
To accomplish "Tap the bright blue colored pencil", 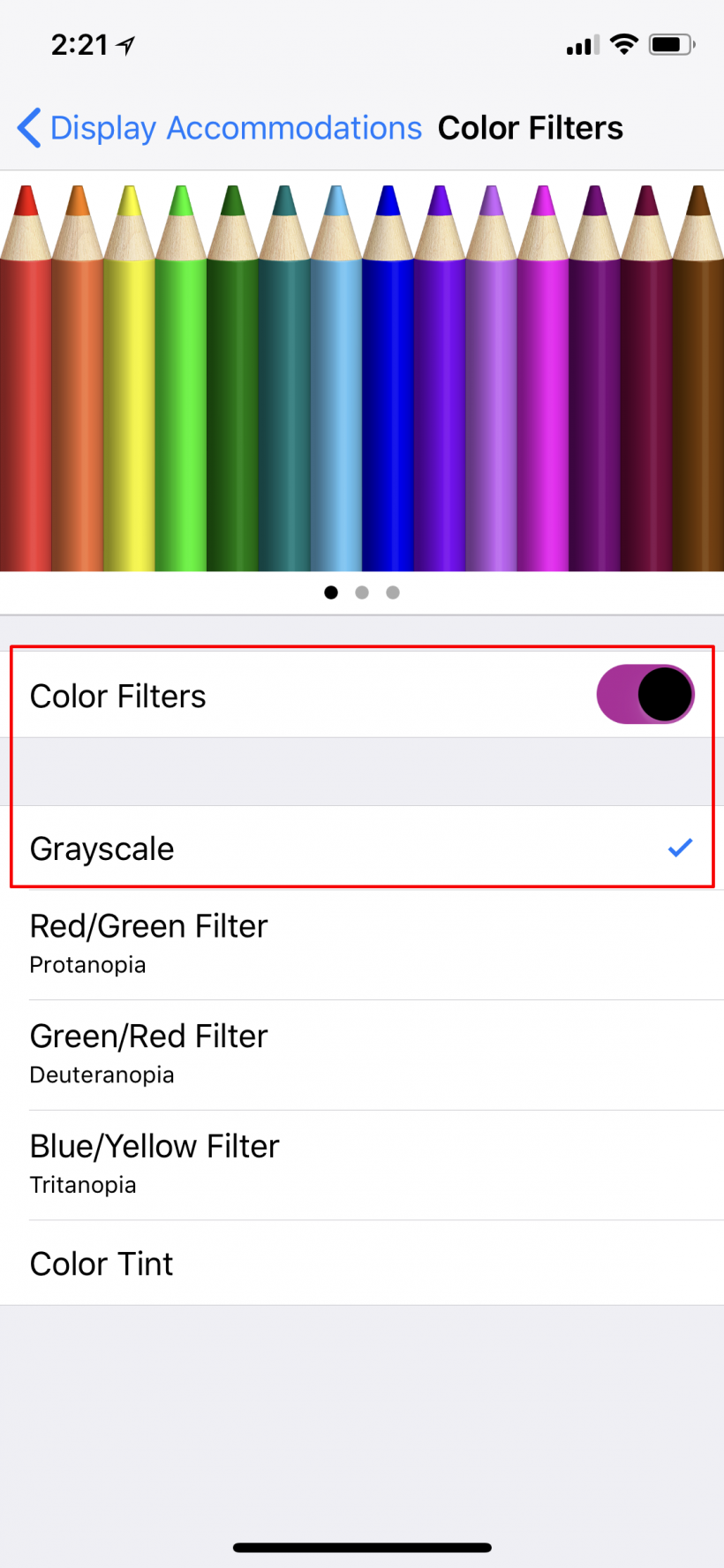I will click(x=388, y=378).
